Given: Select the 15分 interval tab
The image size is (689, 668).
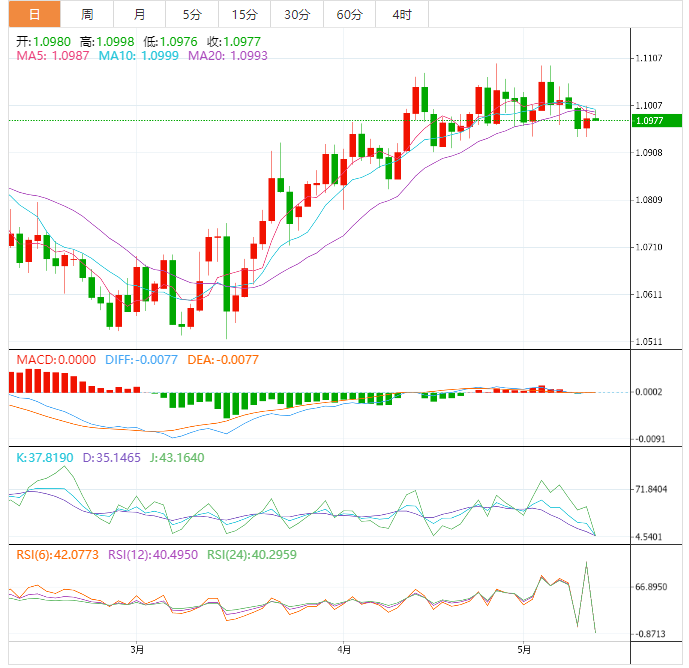Looking at the screenshot, I should (243, 14).
